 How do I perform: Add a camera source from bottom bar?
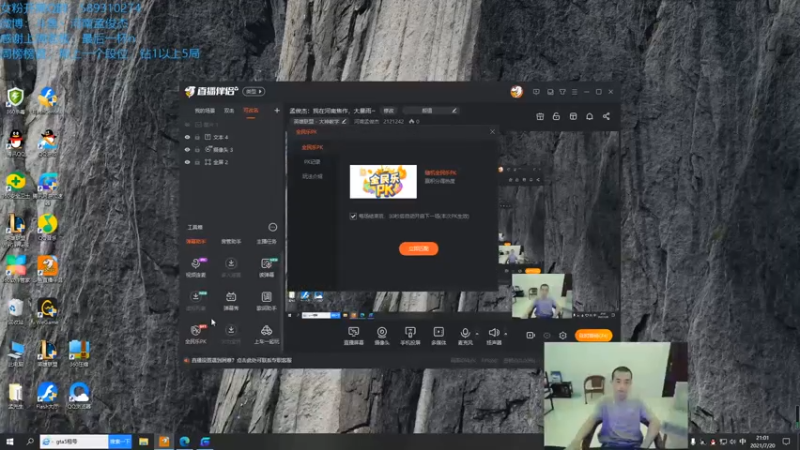[x=382, y=336]
